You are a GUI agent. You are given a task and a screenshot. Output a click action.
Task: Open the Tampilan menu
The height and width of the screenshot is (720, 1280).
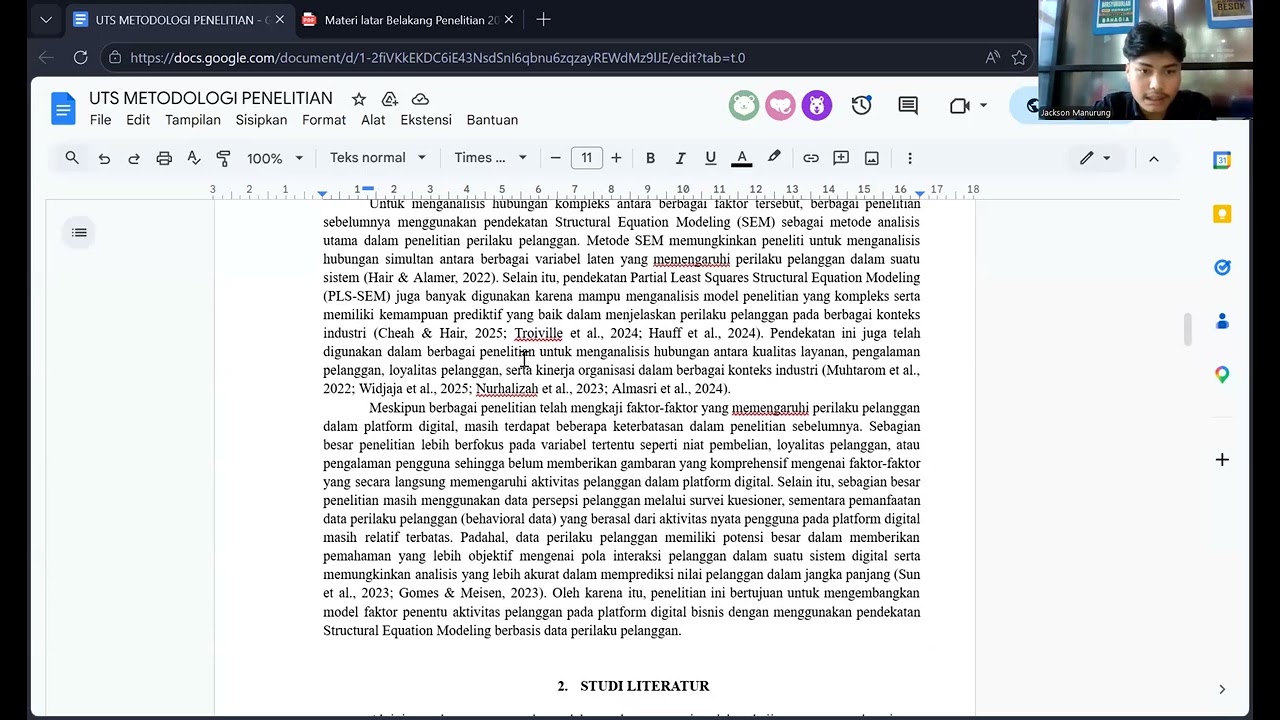coord(193,120)
